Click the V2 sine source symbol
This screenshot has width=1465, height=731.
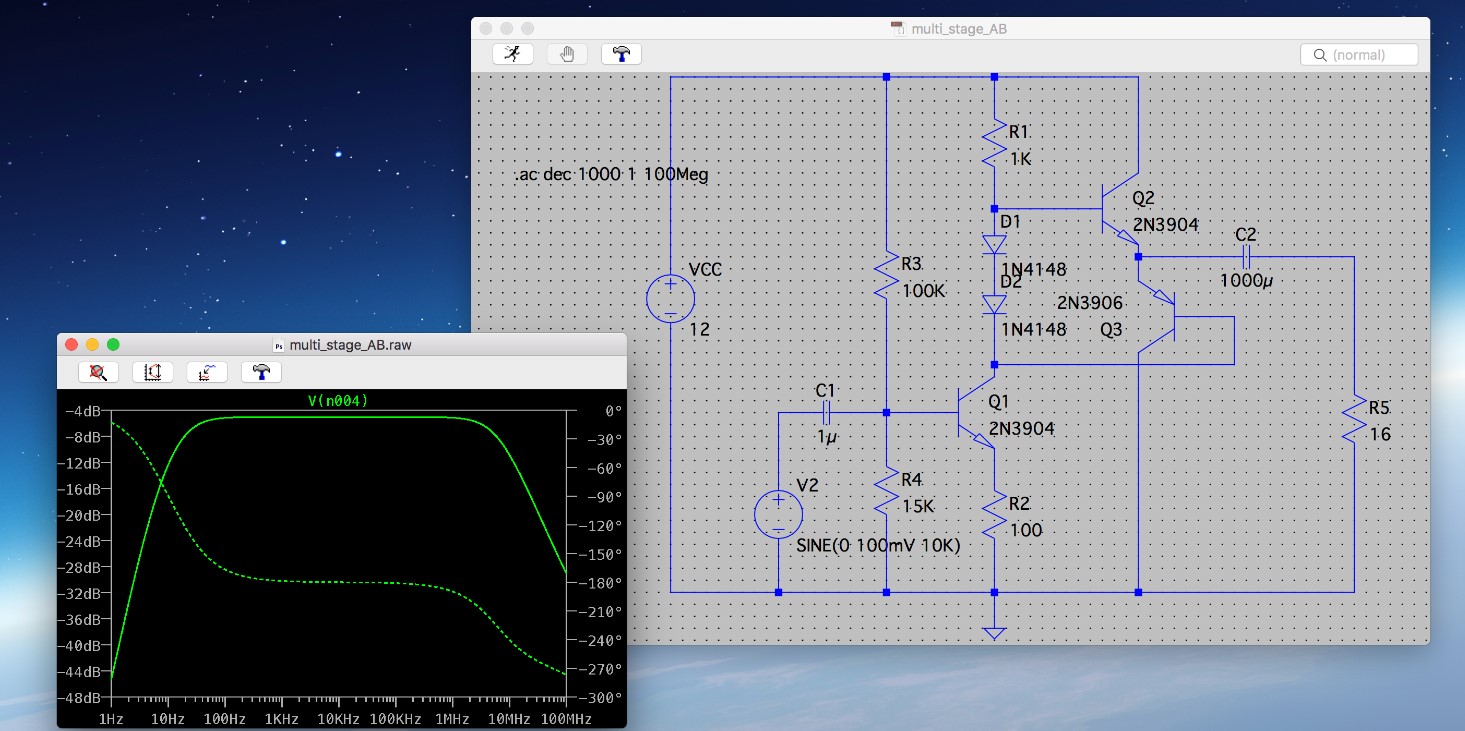(x=778, y=514)
